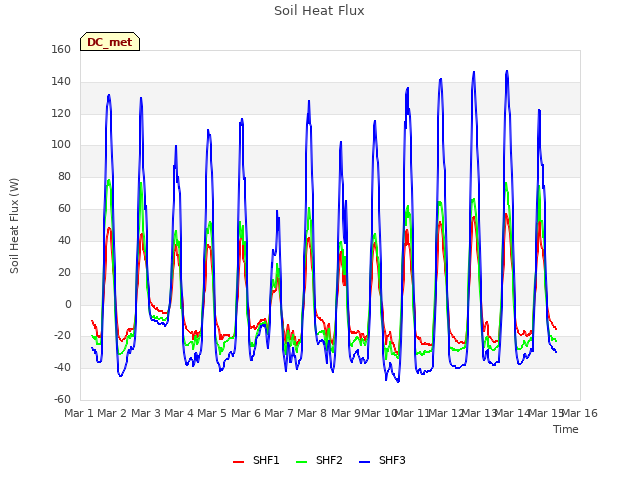Click the -60 y-axis tick label
The height and width of the screenshot is (480, 640).
[62, 399]
